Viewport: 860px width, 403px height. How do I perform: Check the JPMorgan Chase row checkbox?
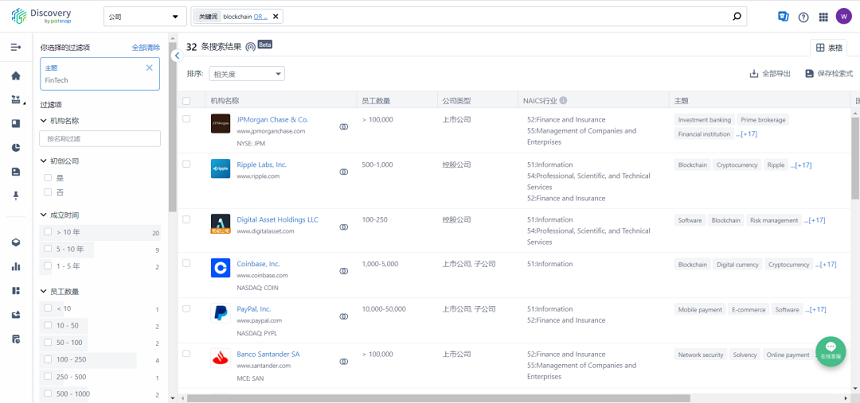pos(186,119)
